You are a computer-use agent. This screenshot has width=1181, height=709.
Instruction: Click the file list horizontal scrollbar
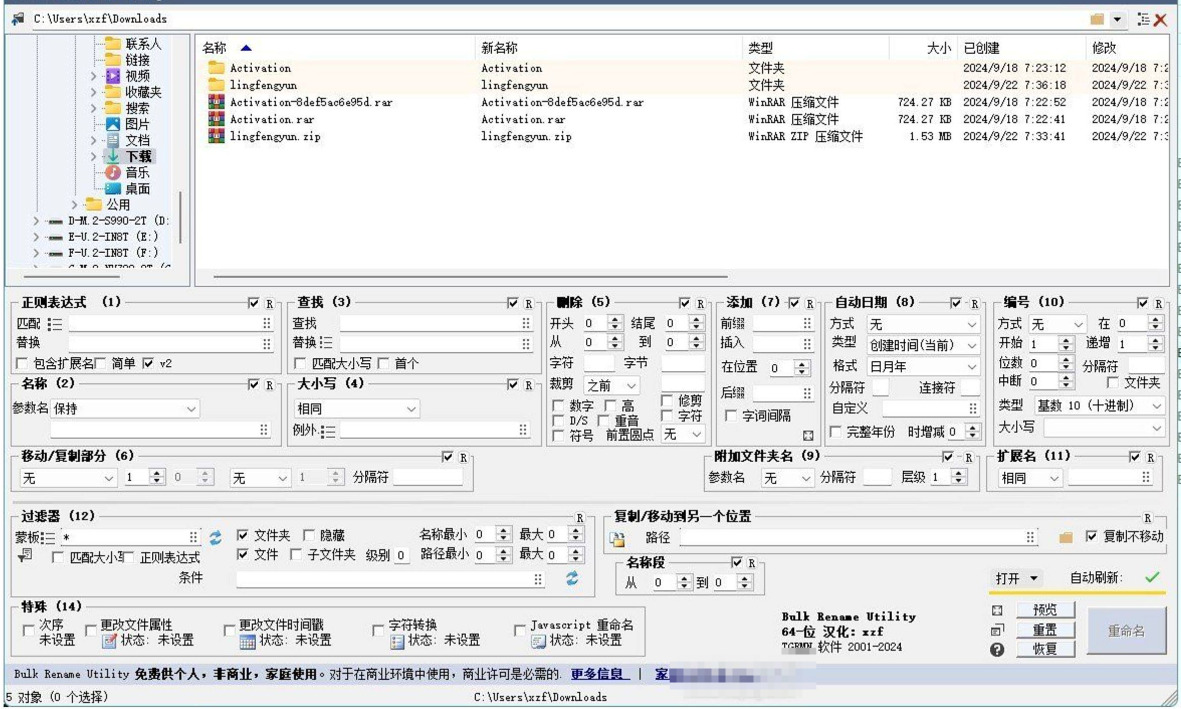tap(471, 277)
